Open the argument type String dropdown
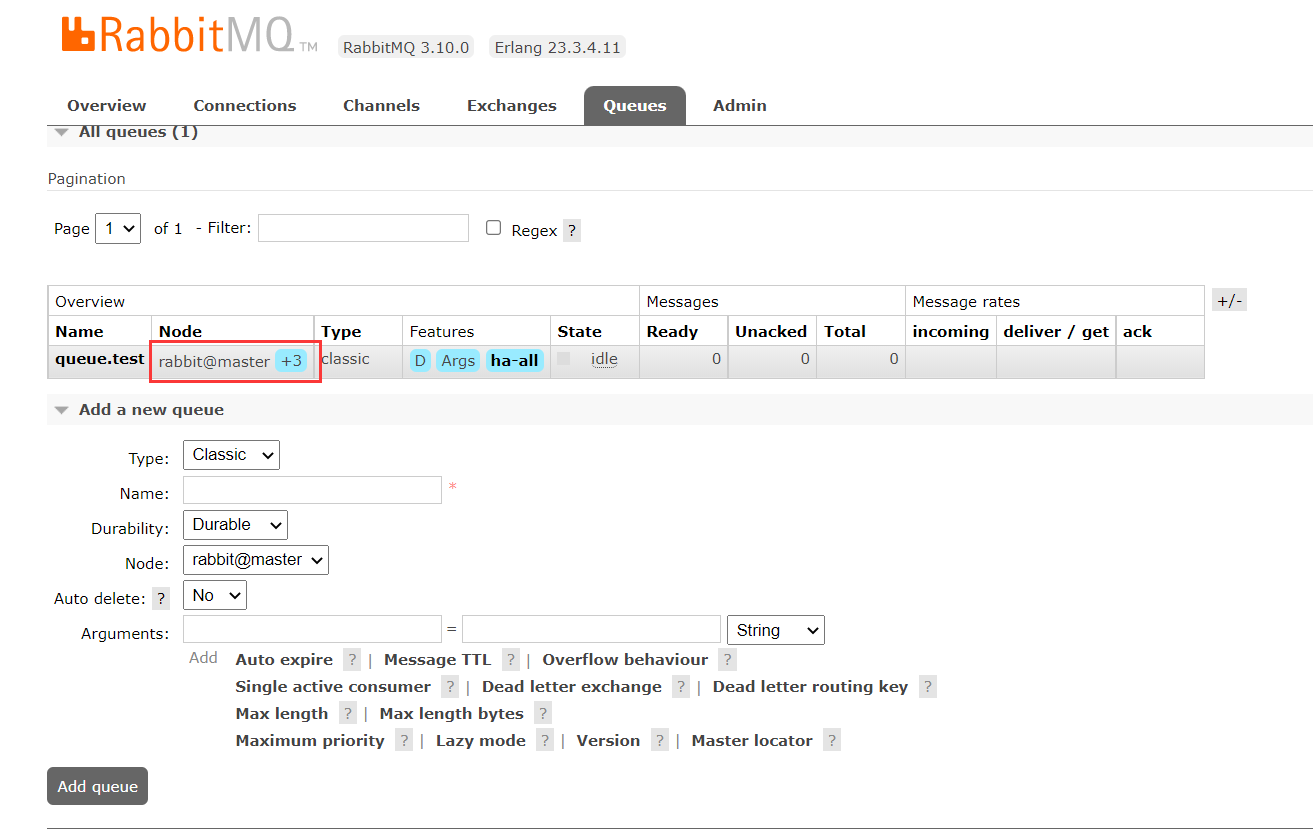The width and height of the screenshot is (1313, 833). click(776, 630)
